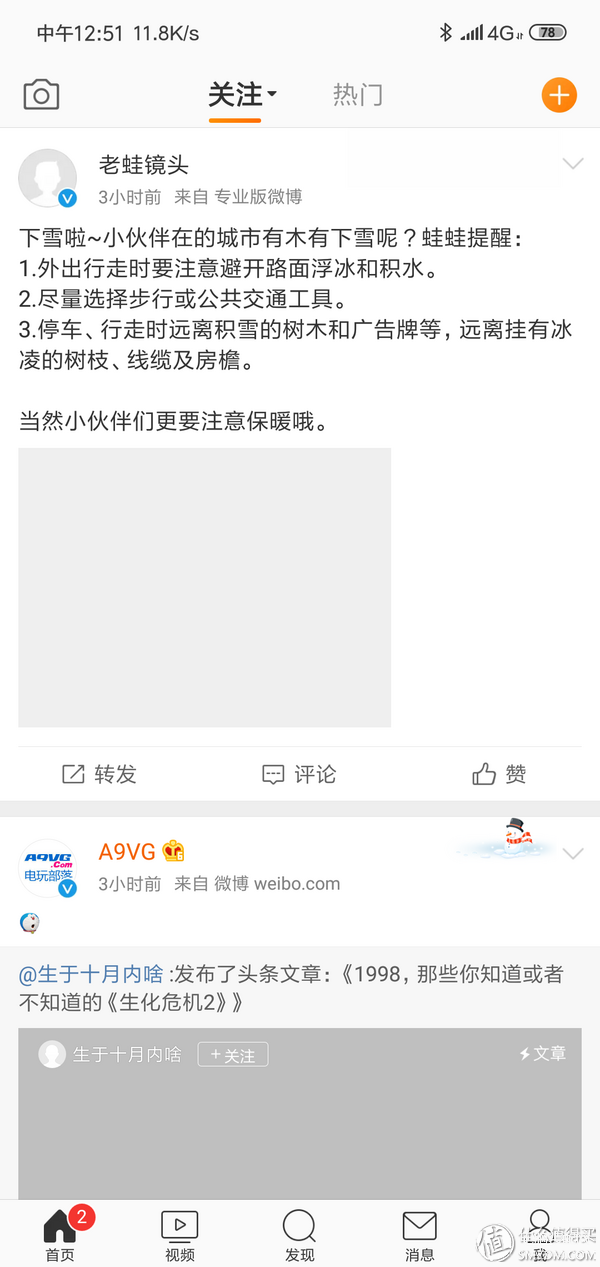Go to 首页 home with badge
The height and width of the screenshot is (1267, 600).
60,1234
